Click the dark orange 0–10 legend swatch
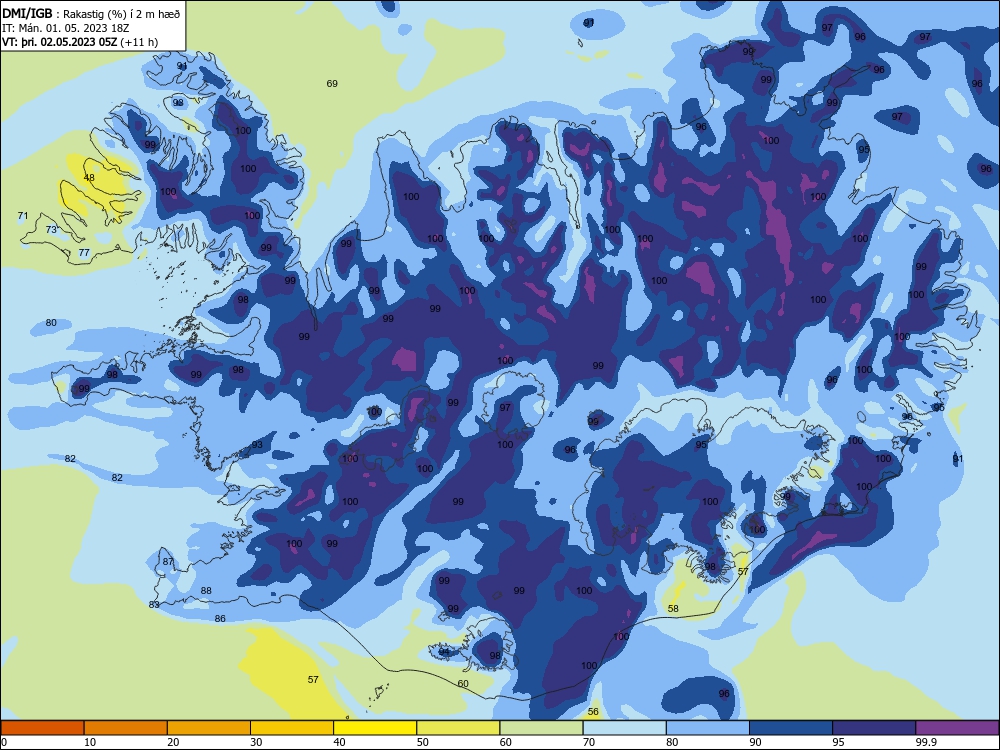This screenshot has width=1000, height=750. 42,728
